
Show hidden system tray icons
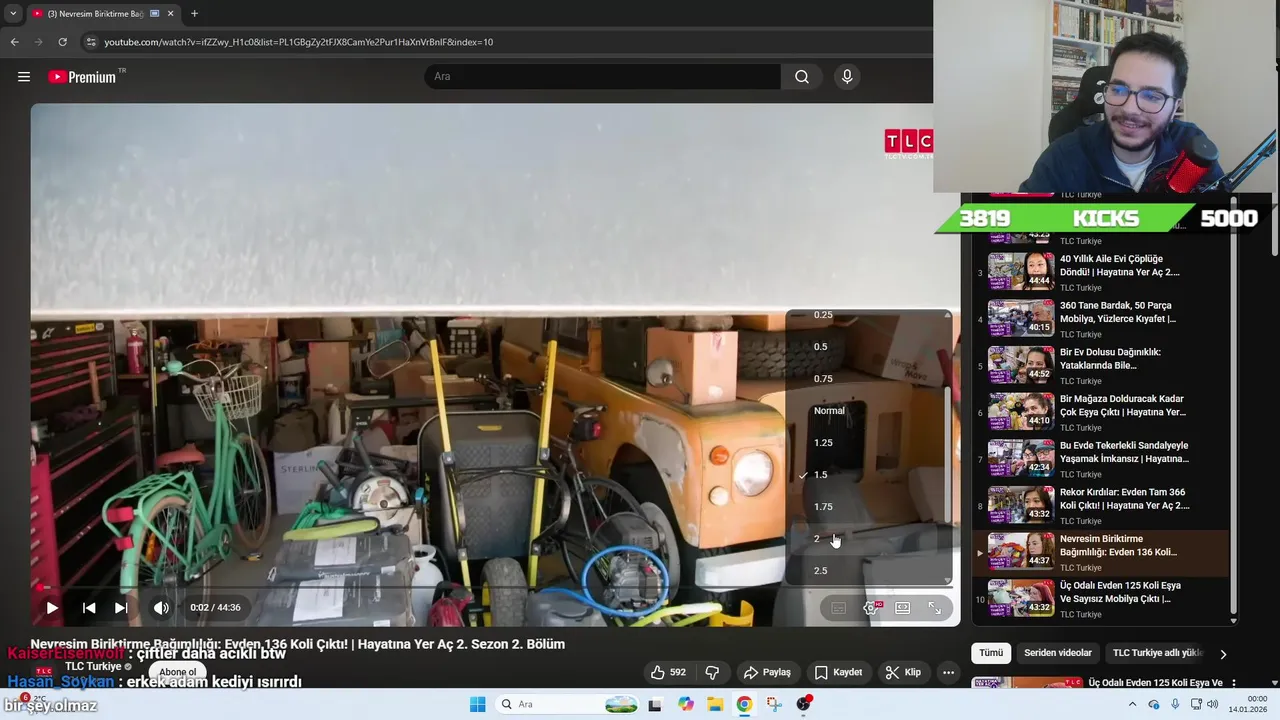coord(1132,704)
